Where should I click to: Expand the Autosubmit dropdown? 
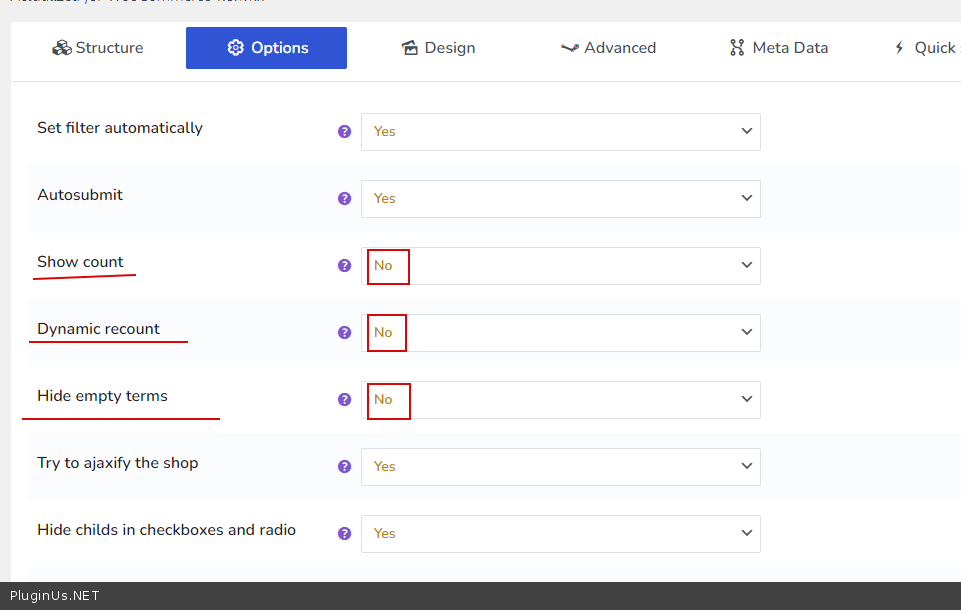pos(560,198)
